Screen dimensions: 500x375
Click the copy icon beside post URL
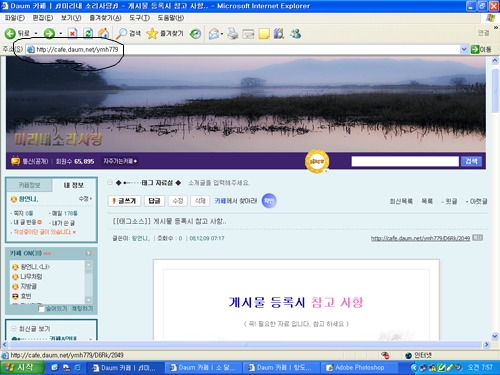tap(478, 238)
